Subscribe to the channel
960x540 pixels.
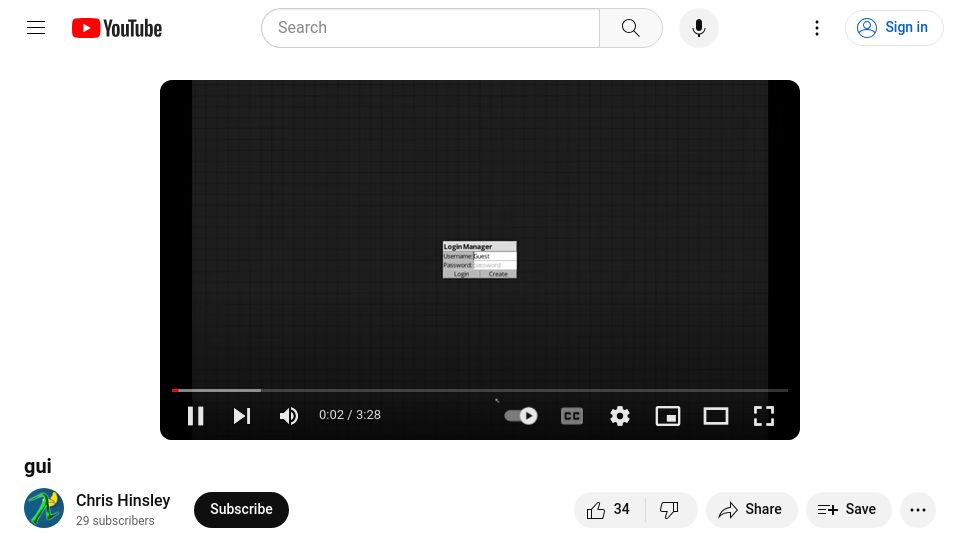pos(241,509)
